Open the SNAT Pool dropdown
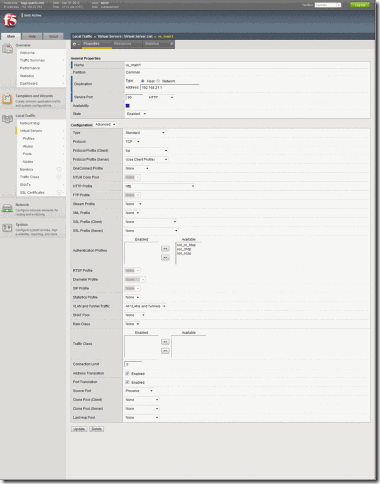 pos(135,315)
